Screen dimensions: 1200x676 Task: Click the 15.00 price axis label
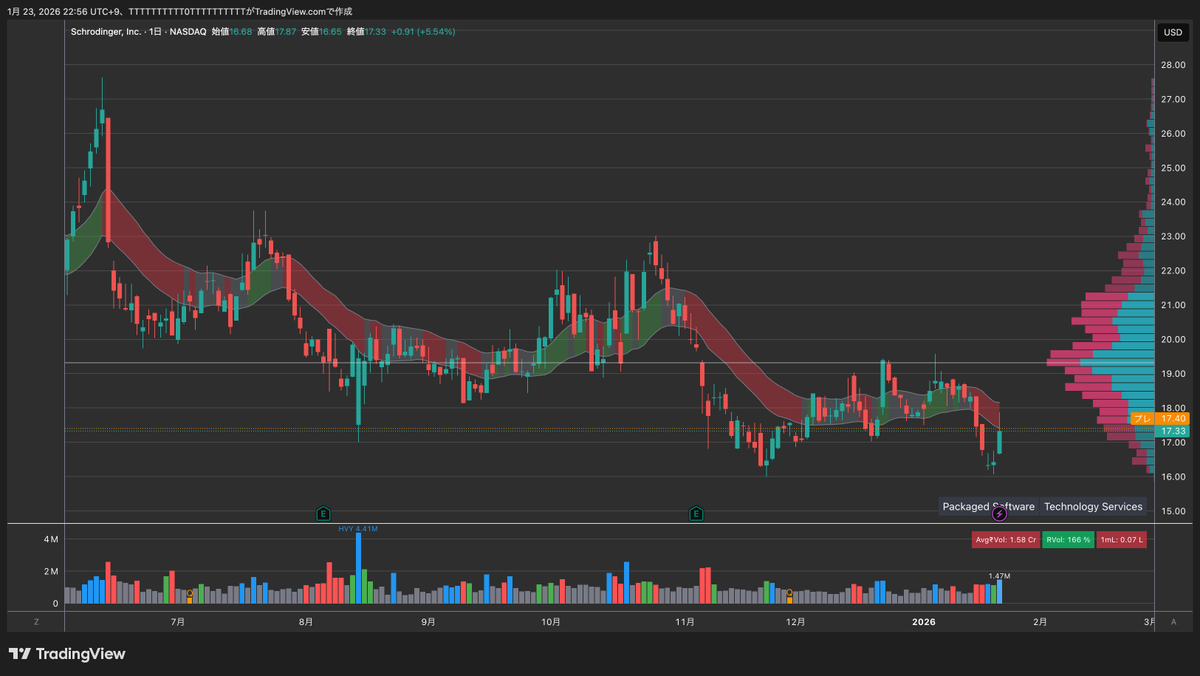pos(1173,511)
